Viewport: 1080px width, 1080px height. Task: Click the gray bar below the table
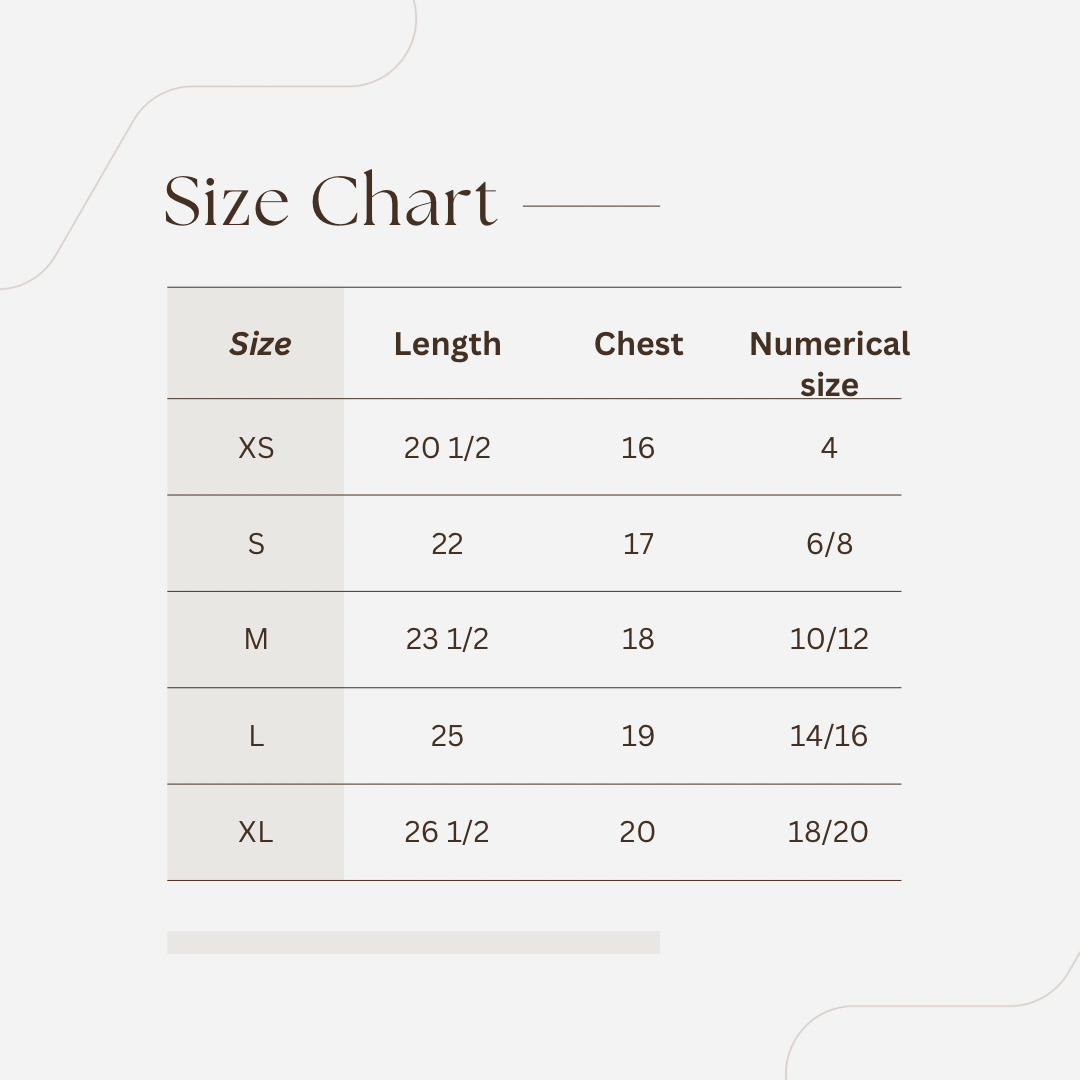coord(413,942)
